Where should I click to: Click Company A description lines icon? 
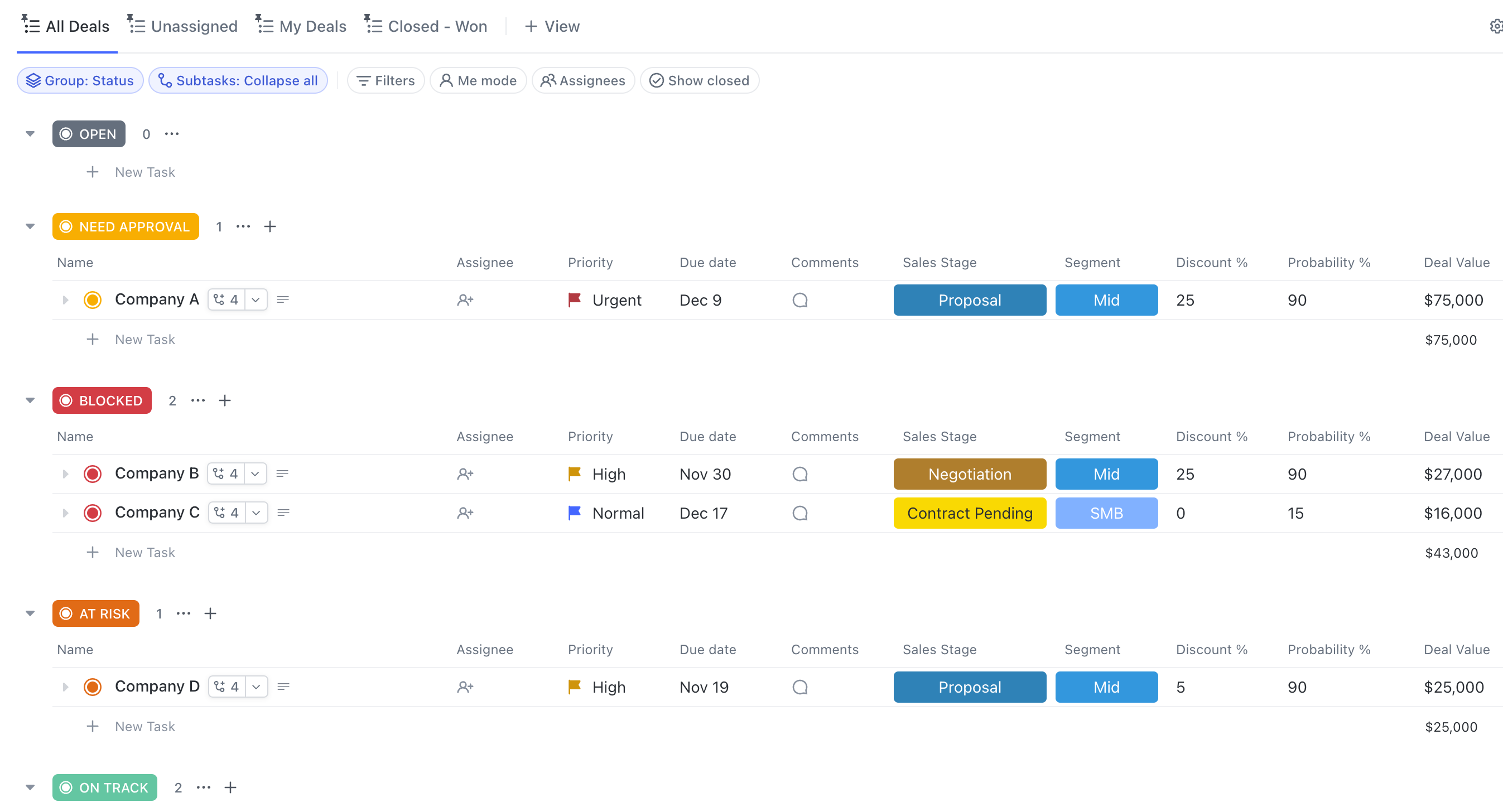[283, 299]
